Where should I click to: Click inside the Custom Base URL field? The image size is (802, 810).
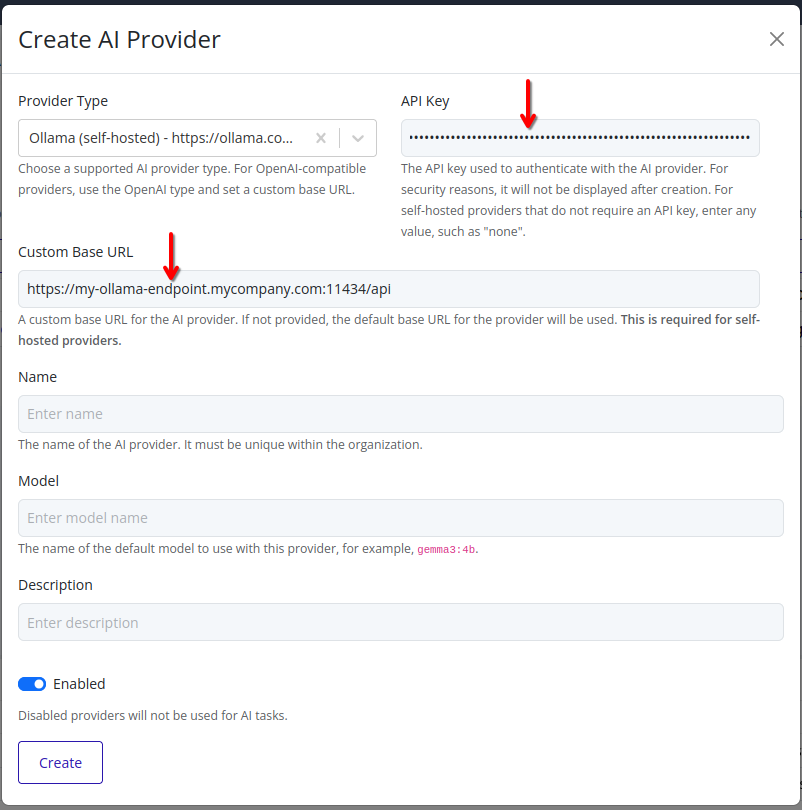400,287
